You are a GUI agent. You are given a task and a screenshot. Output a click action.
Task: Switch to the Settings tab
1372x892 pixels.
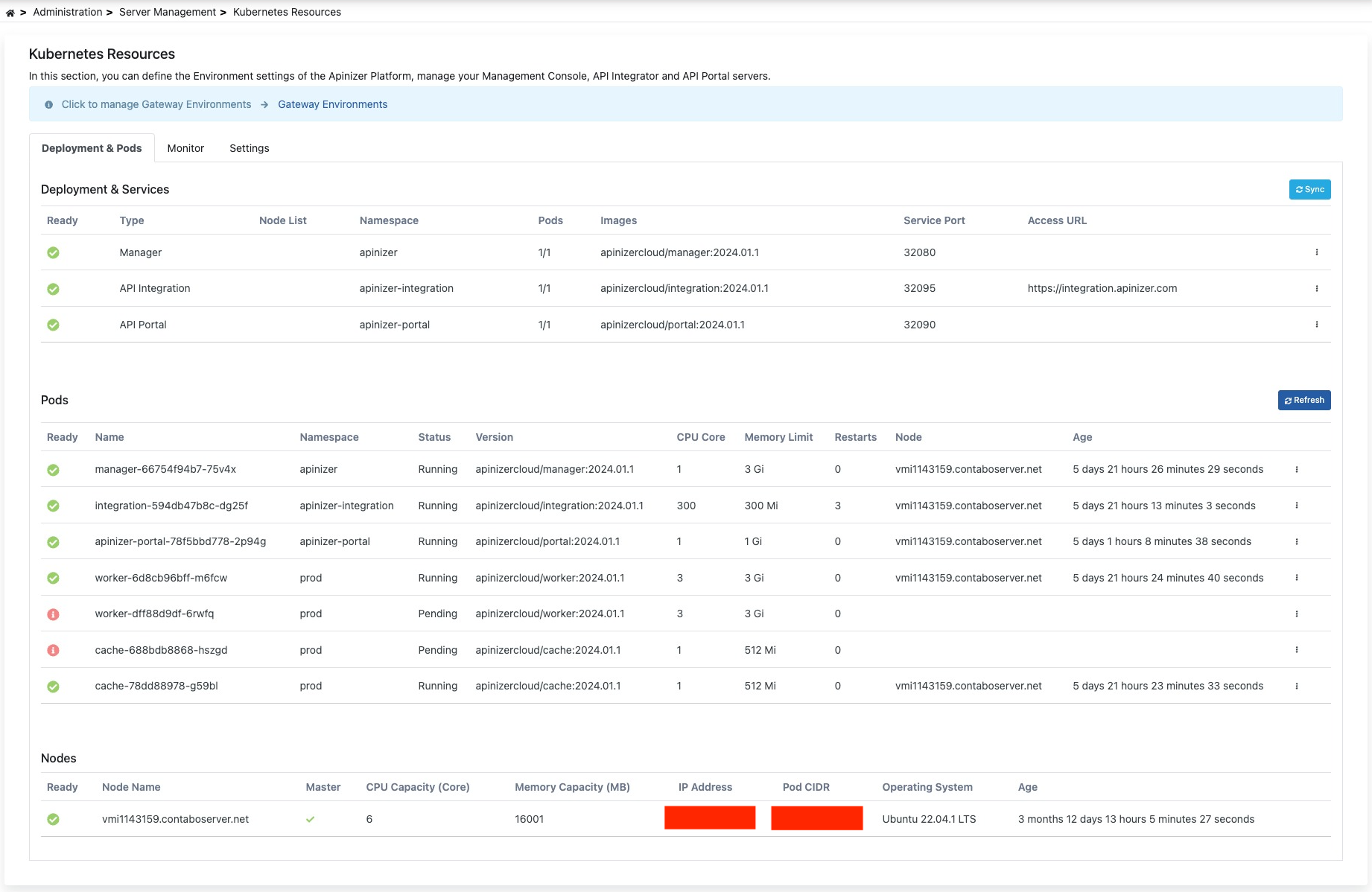[x=249, y=148]
